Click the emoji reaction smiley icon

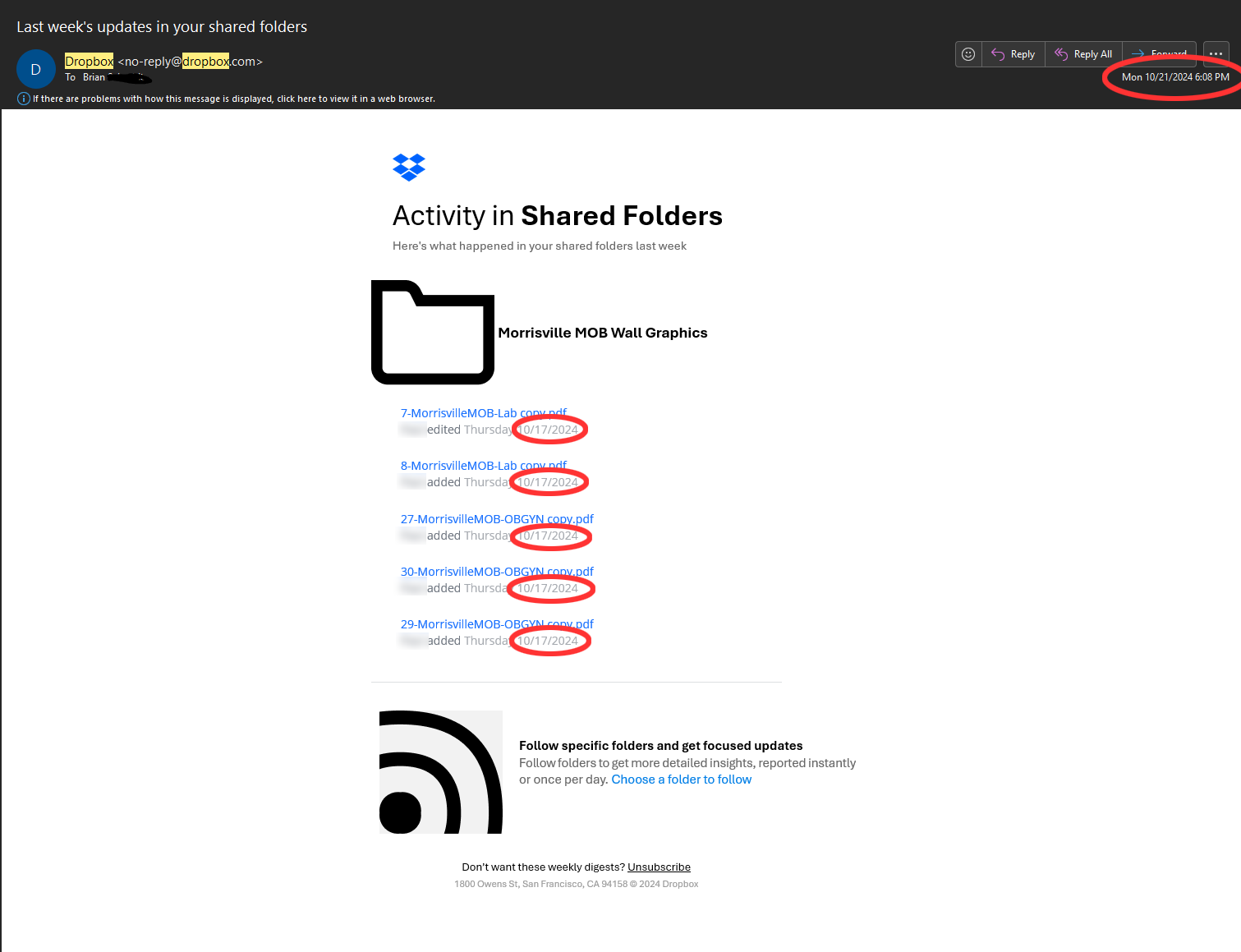968,54
